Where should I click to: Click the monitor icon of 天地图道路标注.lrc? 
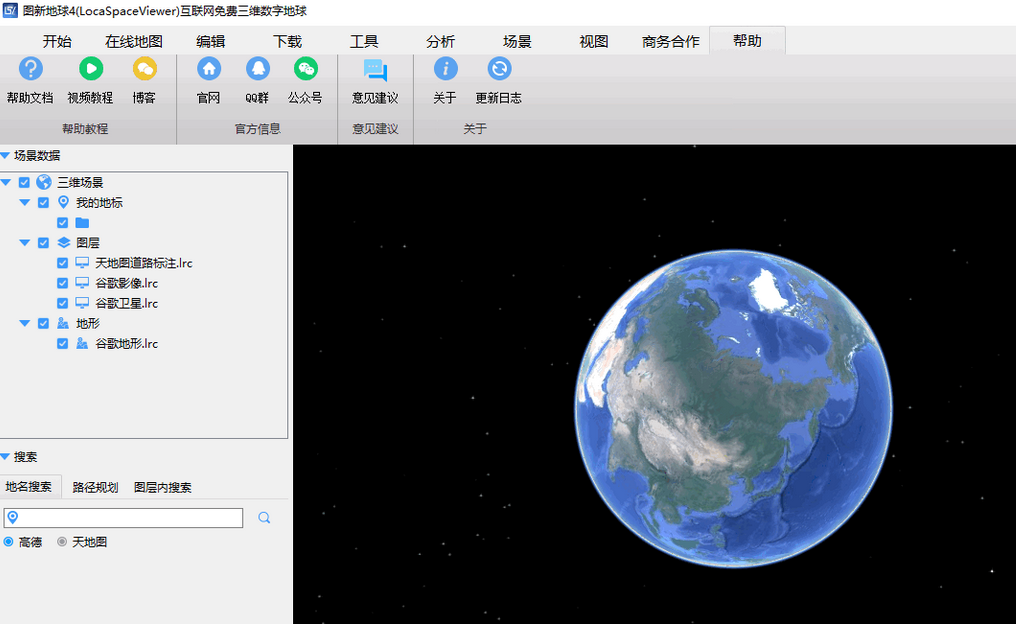[x=82, y=262]
